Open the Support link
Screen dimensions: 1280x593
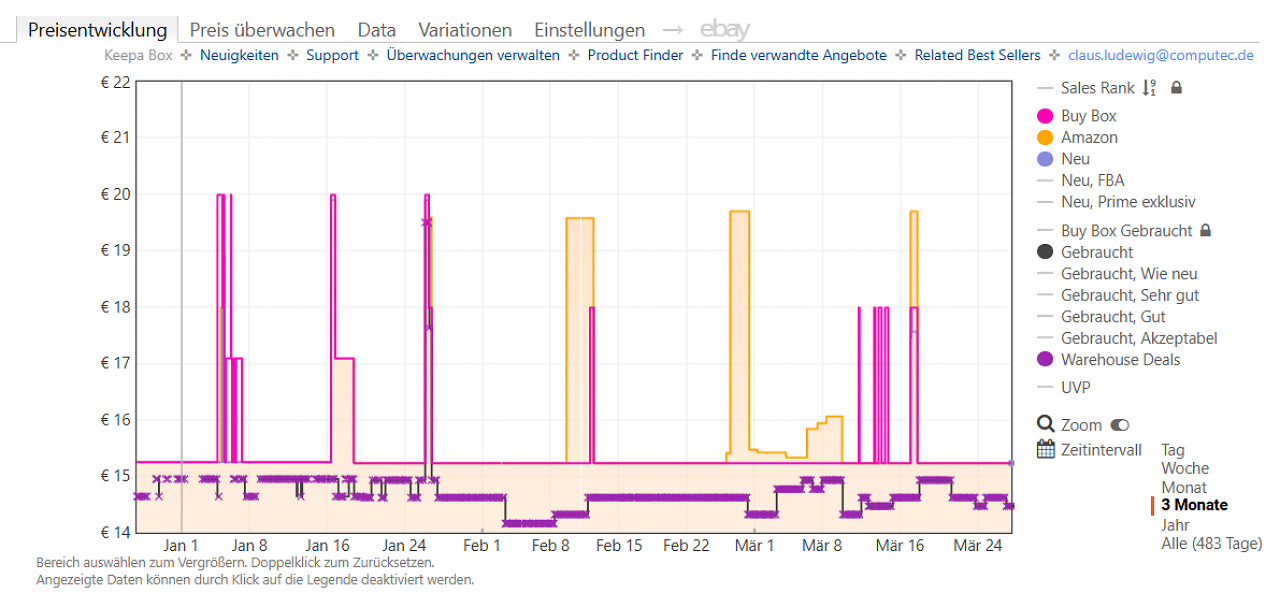tap(332, 56)
